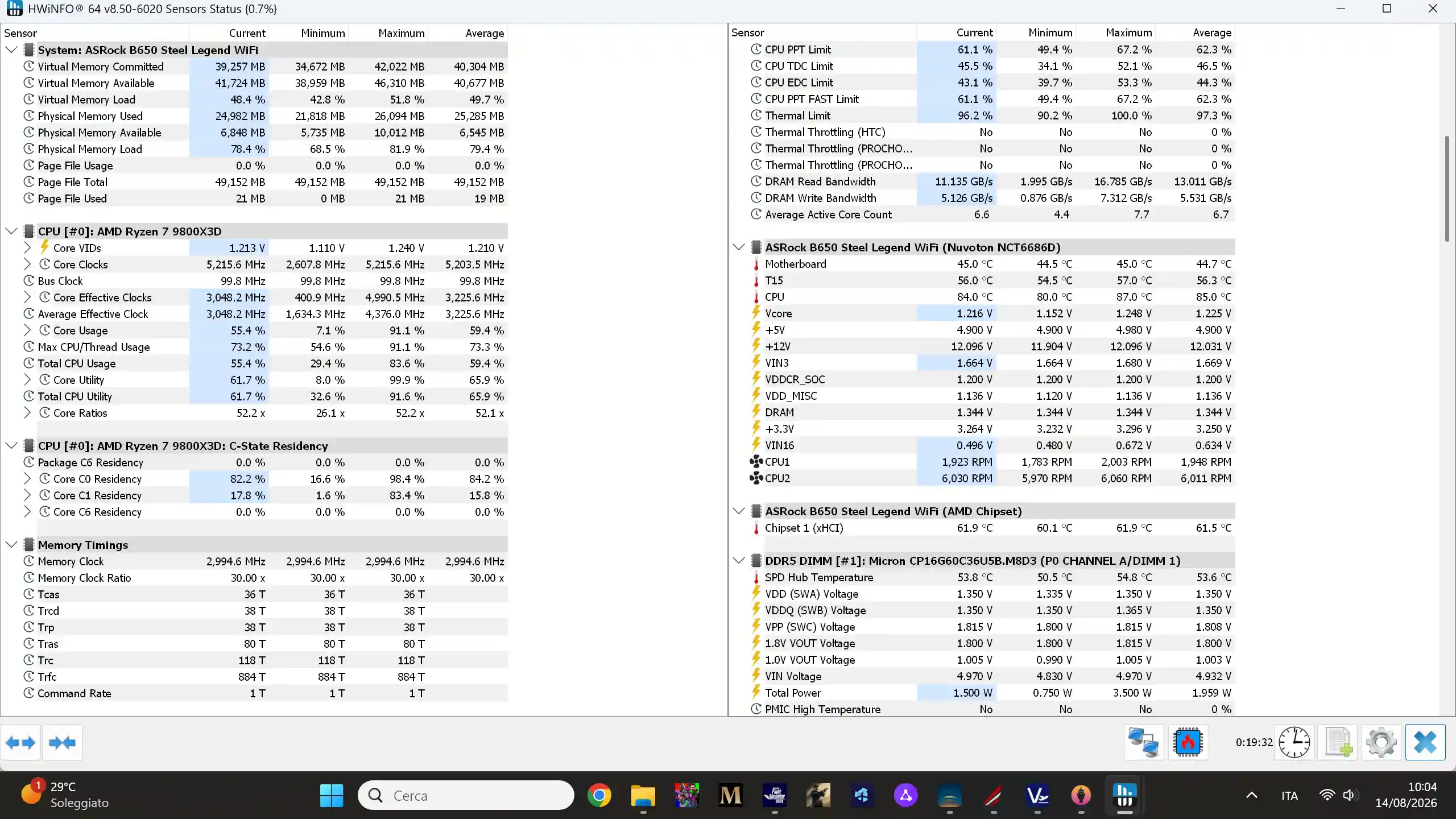Expand the Core Usage row

coord(27,330)
